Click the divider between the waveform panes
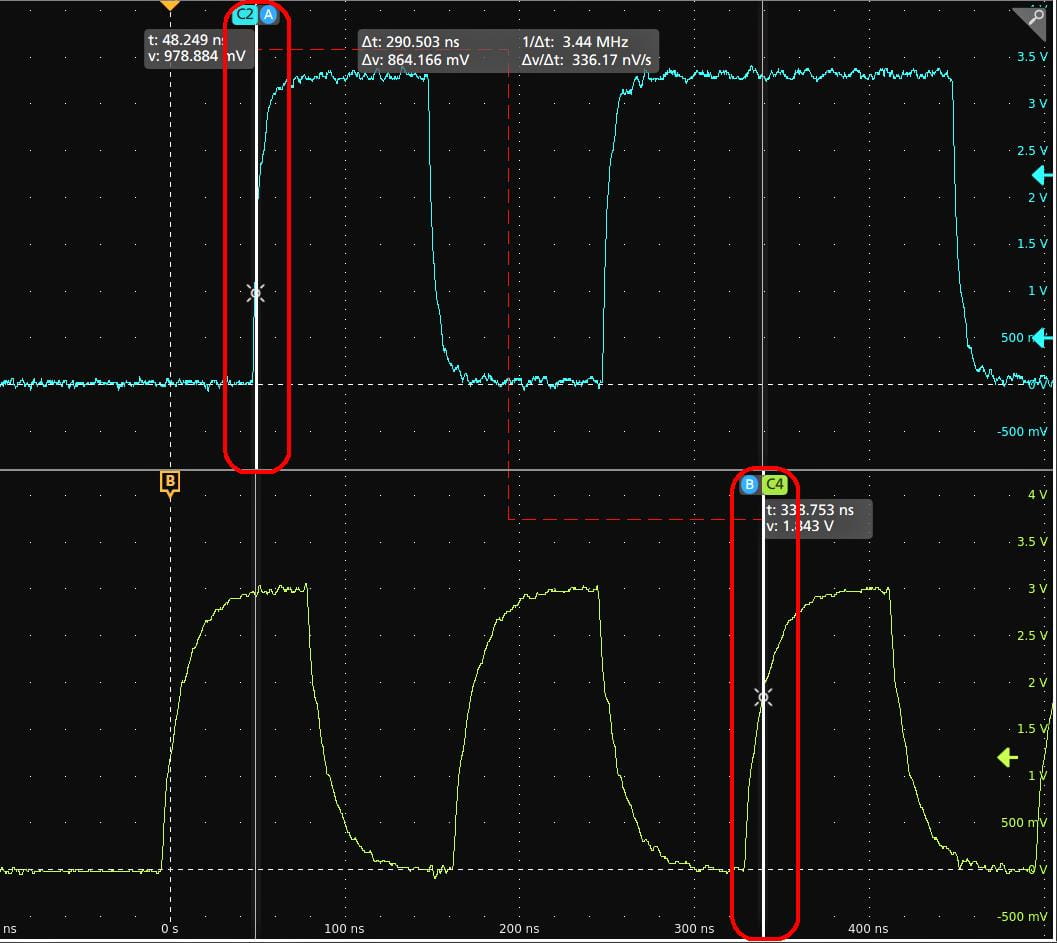Viewport: 1057px width, 943px height. pyautogui.click(x=500, y=470)
